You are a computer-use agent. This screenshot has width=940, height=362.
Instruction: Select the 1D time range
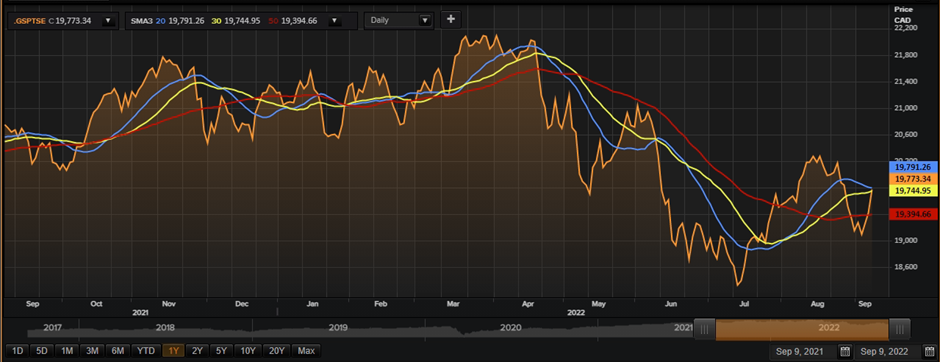[x=17, y=351]
